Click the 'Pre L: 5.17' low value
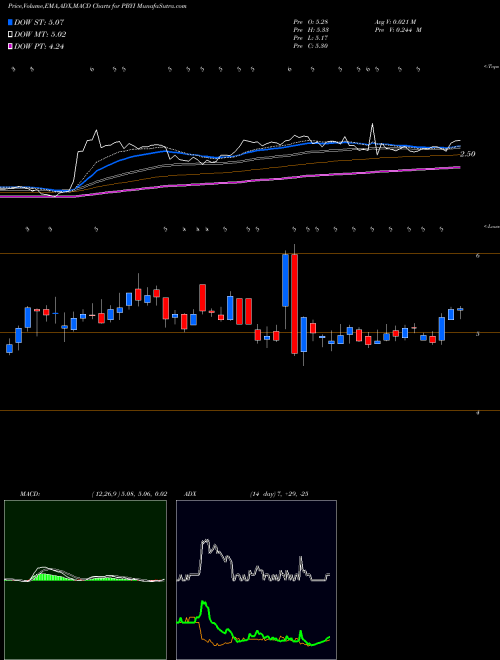 click(x=311, y=38)
